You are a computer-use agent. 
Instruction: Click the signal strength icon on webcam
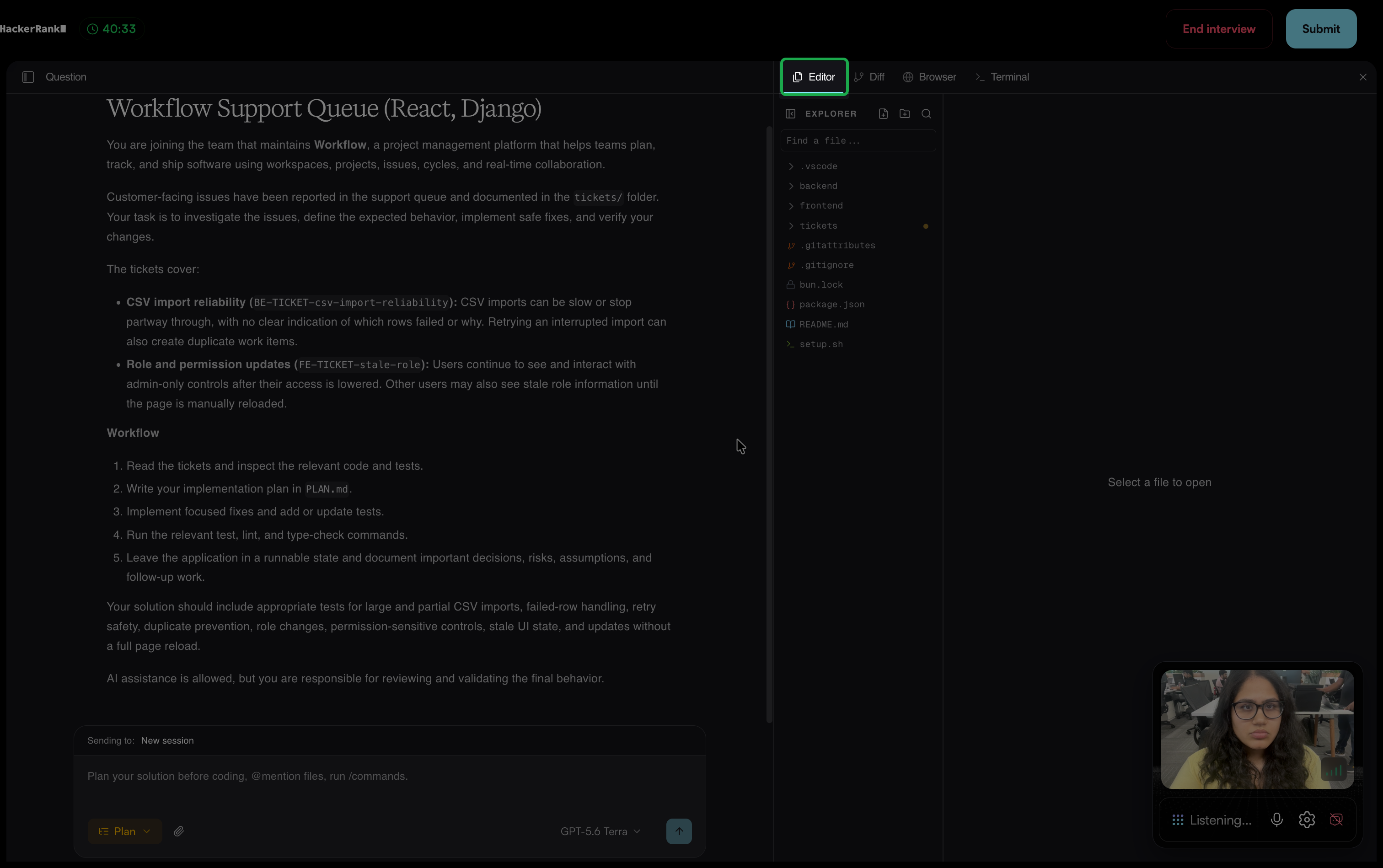1334,771
